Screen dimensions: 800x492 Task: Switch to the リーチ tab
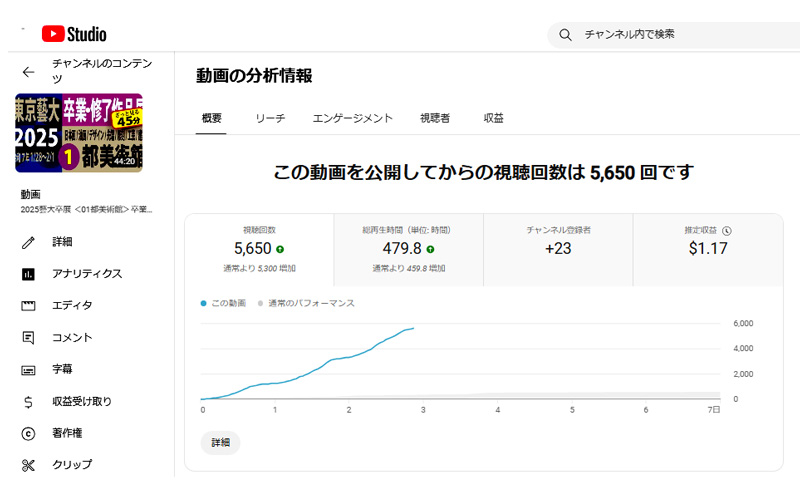point(270,118)
